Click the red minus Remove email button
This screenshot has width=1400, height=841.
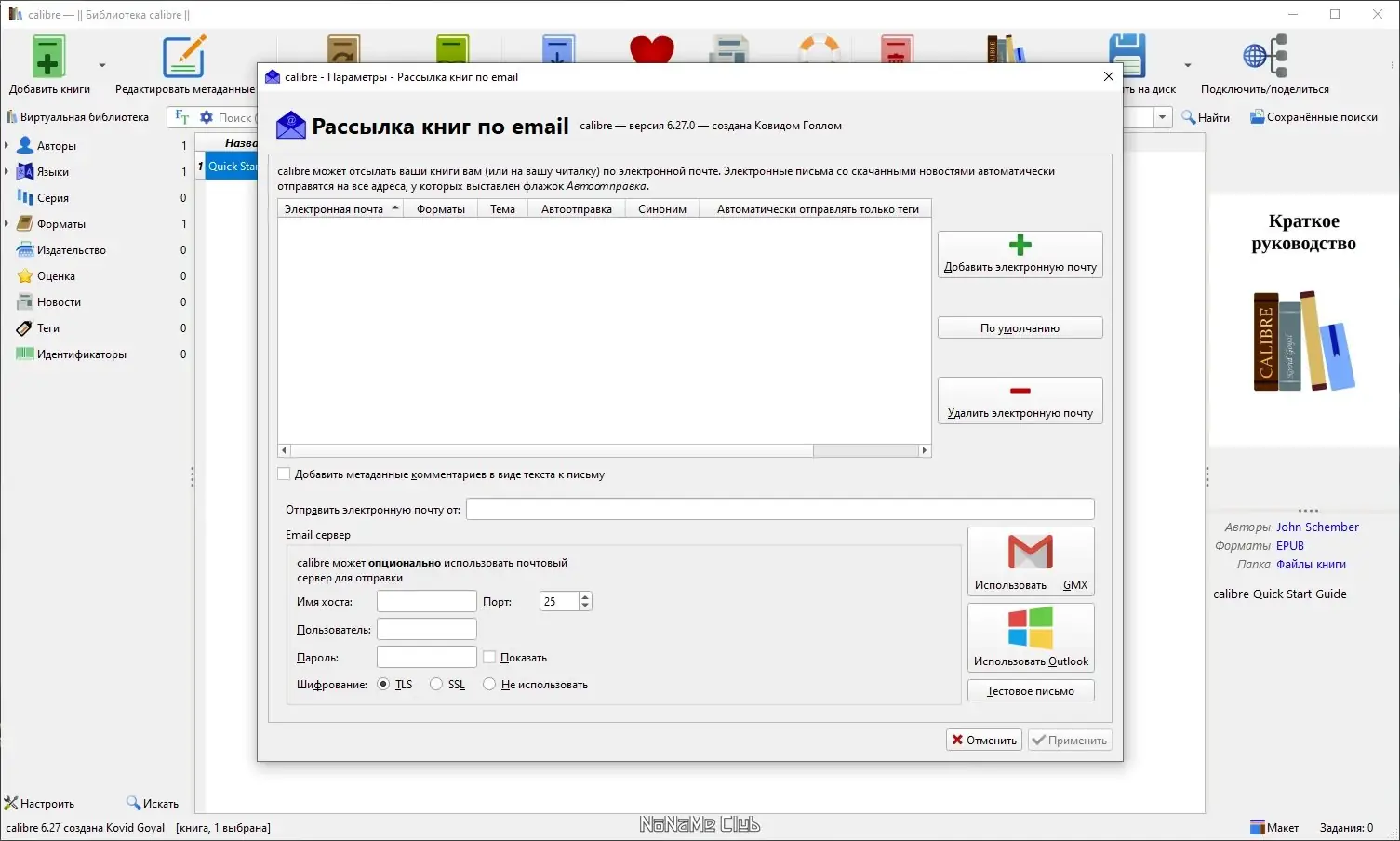(x=1020, y=400)
